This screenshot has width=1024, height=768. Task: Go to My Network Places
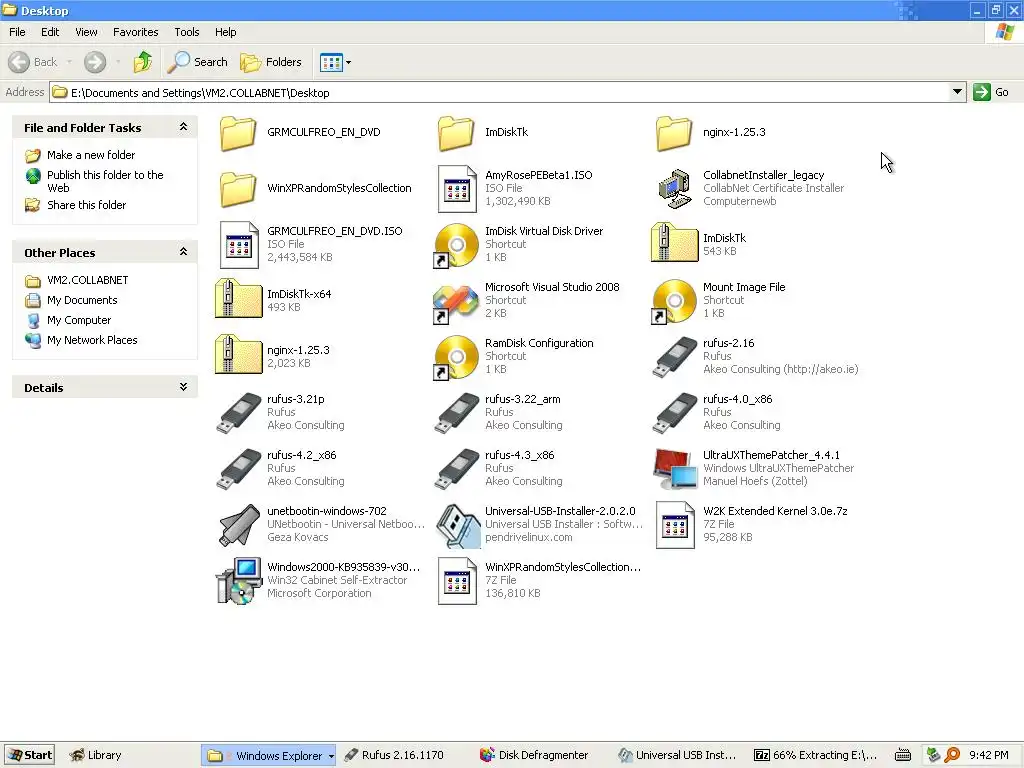click(x=92, y=340)
